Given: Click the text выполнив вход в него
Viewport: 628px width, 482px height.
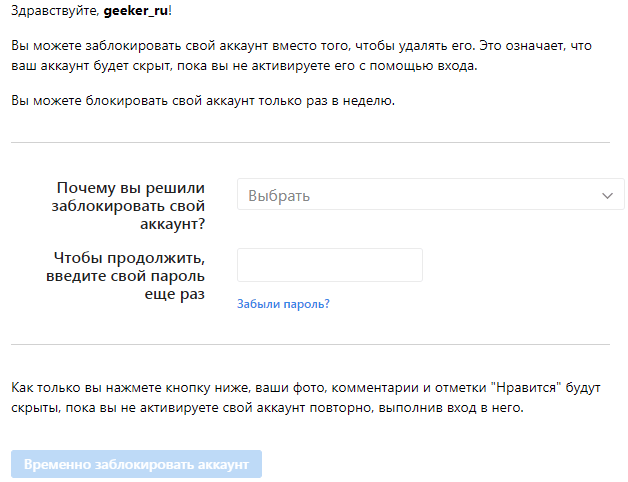Looking at the screenshot, I should tap(469, 408).
